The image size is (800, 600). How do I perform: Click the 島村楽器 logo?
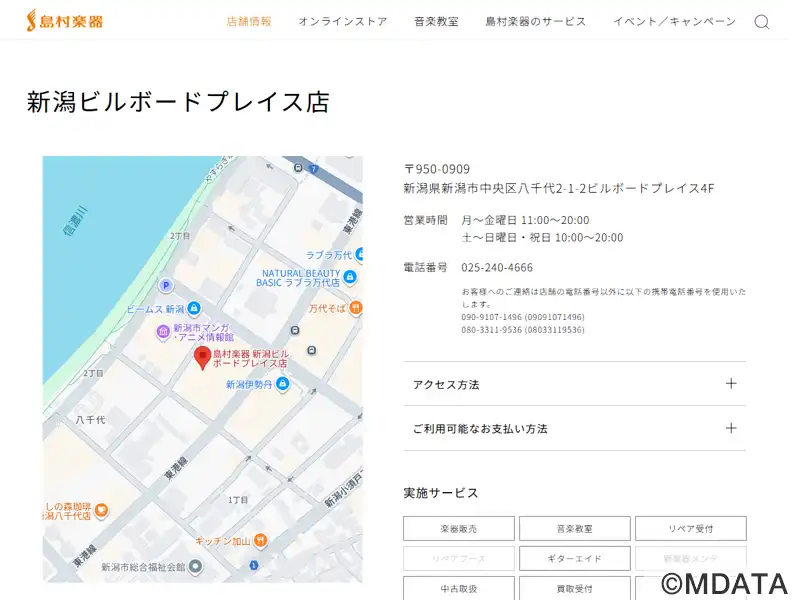[65, 21]
